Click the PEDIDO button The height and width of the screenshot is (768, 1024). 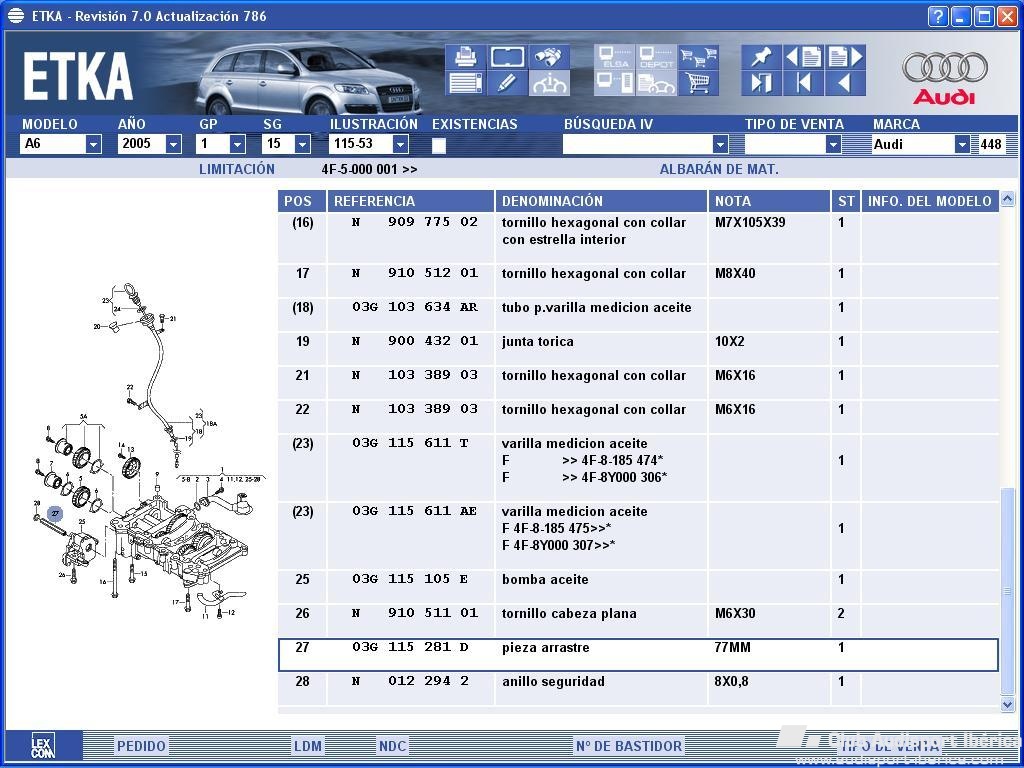coord(141,746)
